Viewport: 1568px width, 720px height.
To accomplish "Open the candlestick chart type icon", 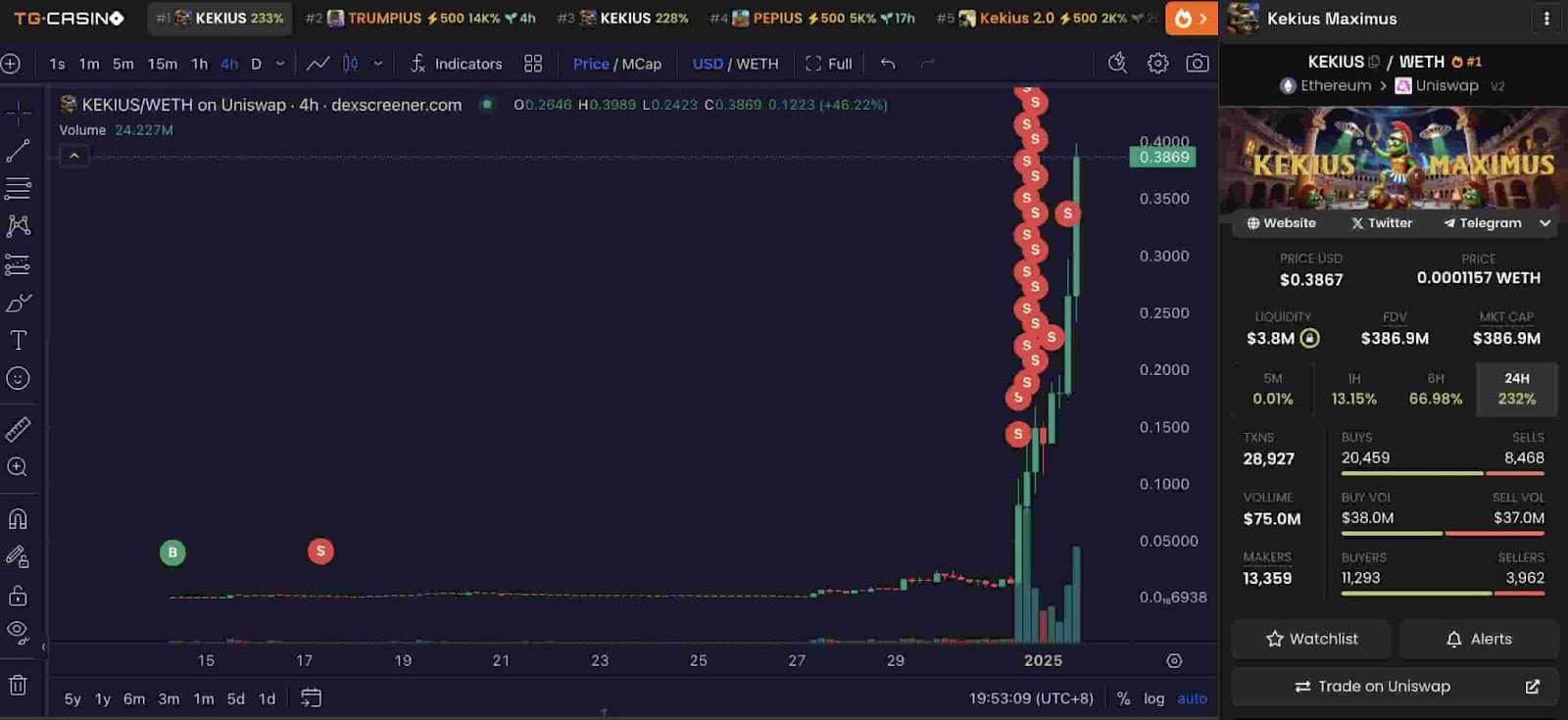I will click(x=350, y=64).
